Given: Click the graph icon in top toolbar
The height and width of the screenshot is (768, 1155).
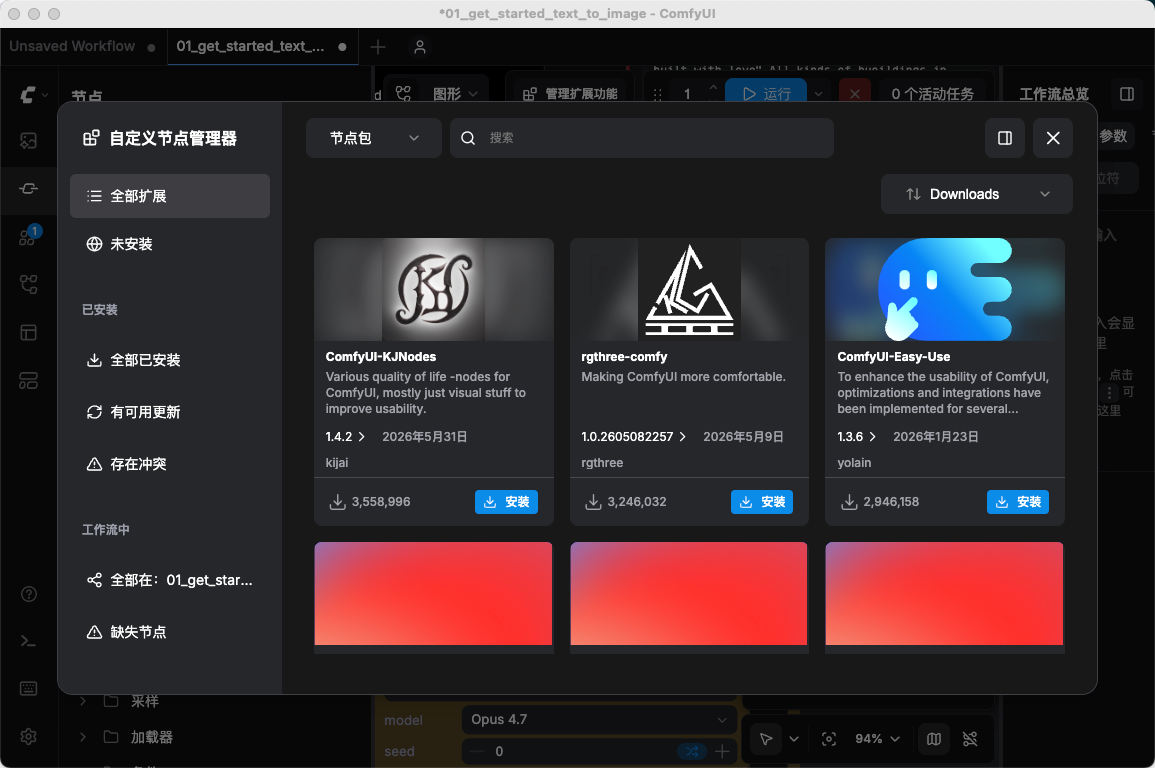Looking at the screenshot, I should tap(403, 94).
